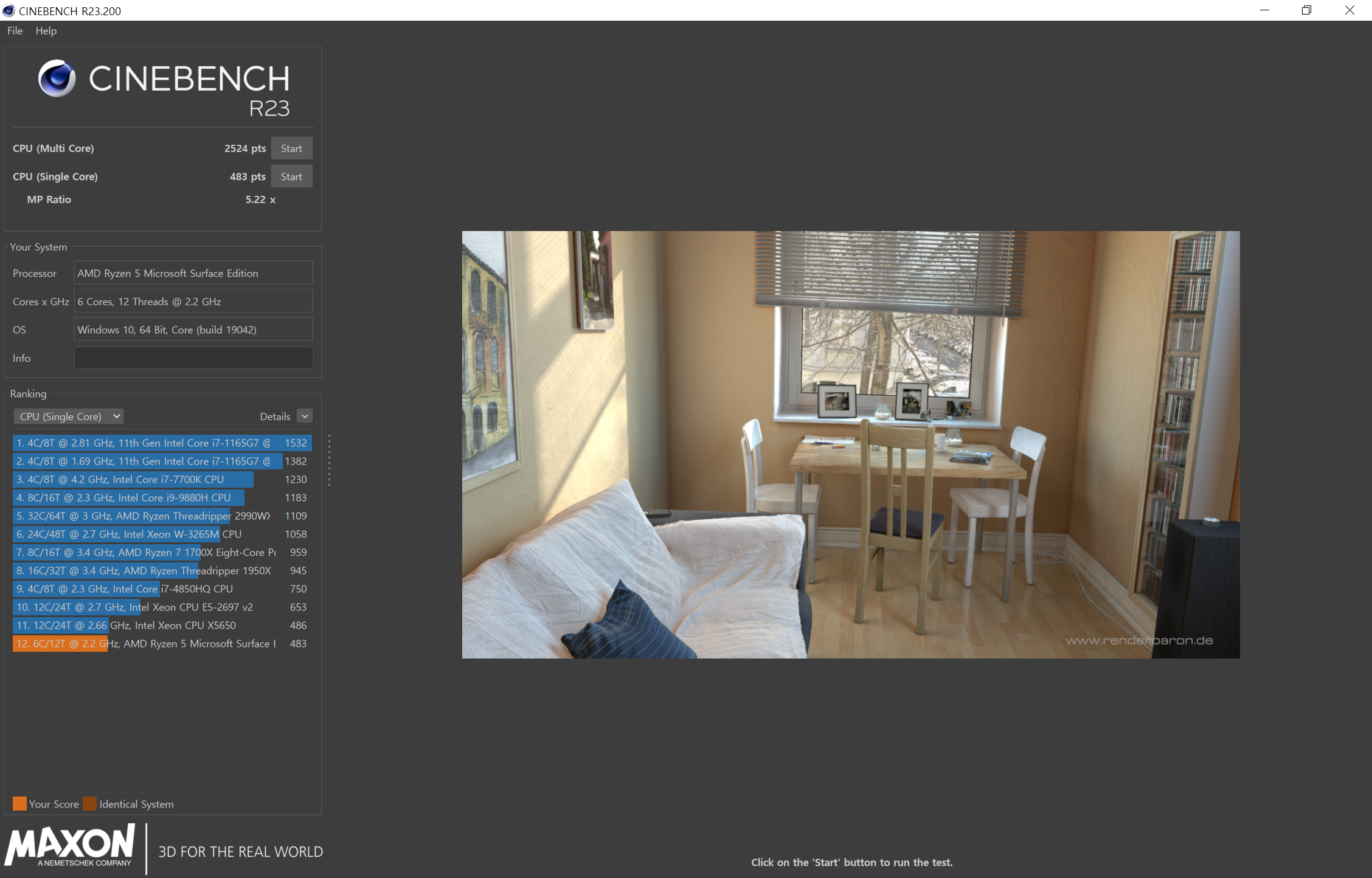Click the Info text input field
This screenshot has height=878, width=1372.
click(x=193, y=358)
